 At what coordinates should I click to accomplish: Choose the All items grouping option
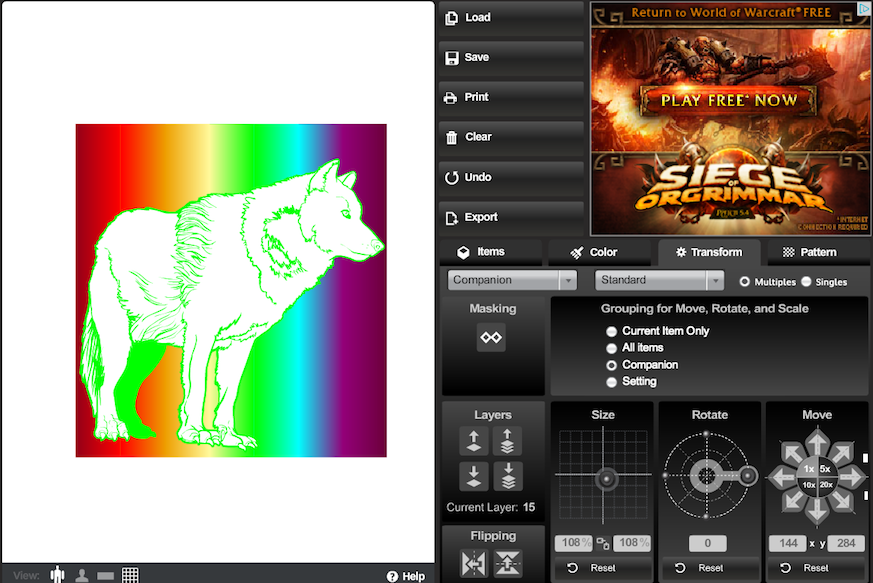click(x=612, y=348)
